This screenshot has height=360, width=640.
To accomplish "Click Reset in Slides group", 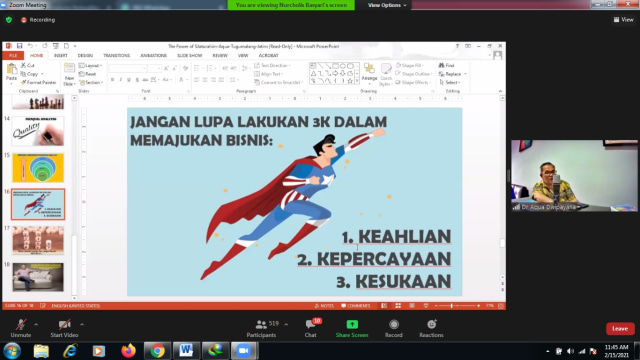I will (88, 74).
